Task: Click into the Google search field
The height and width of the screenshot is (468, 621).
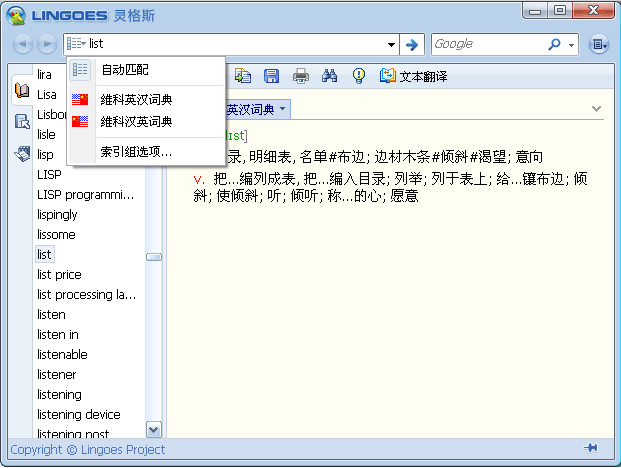Action: pyautogui.click(x=488, y=44)
